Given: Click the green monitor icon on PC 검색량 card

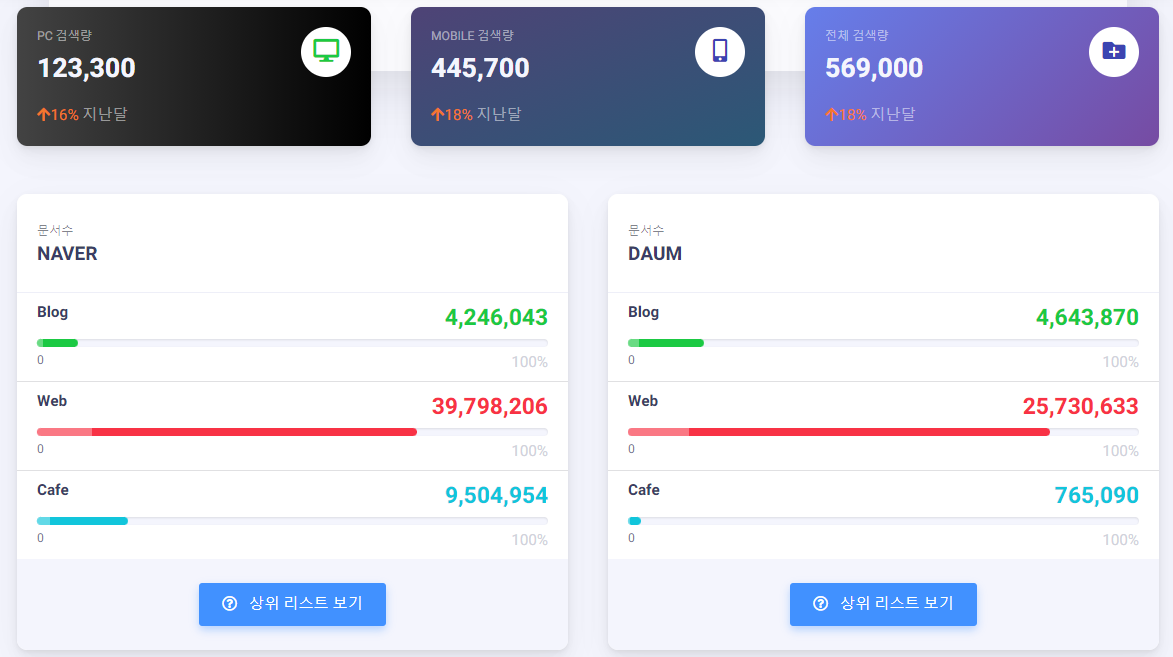Looking at the screenshot, I should tap(325, 51).
